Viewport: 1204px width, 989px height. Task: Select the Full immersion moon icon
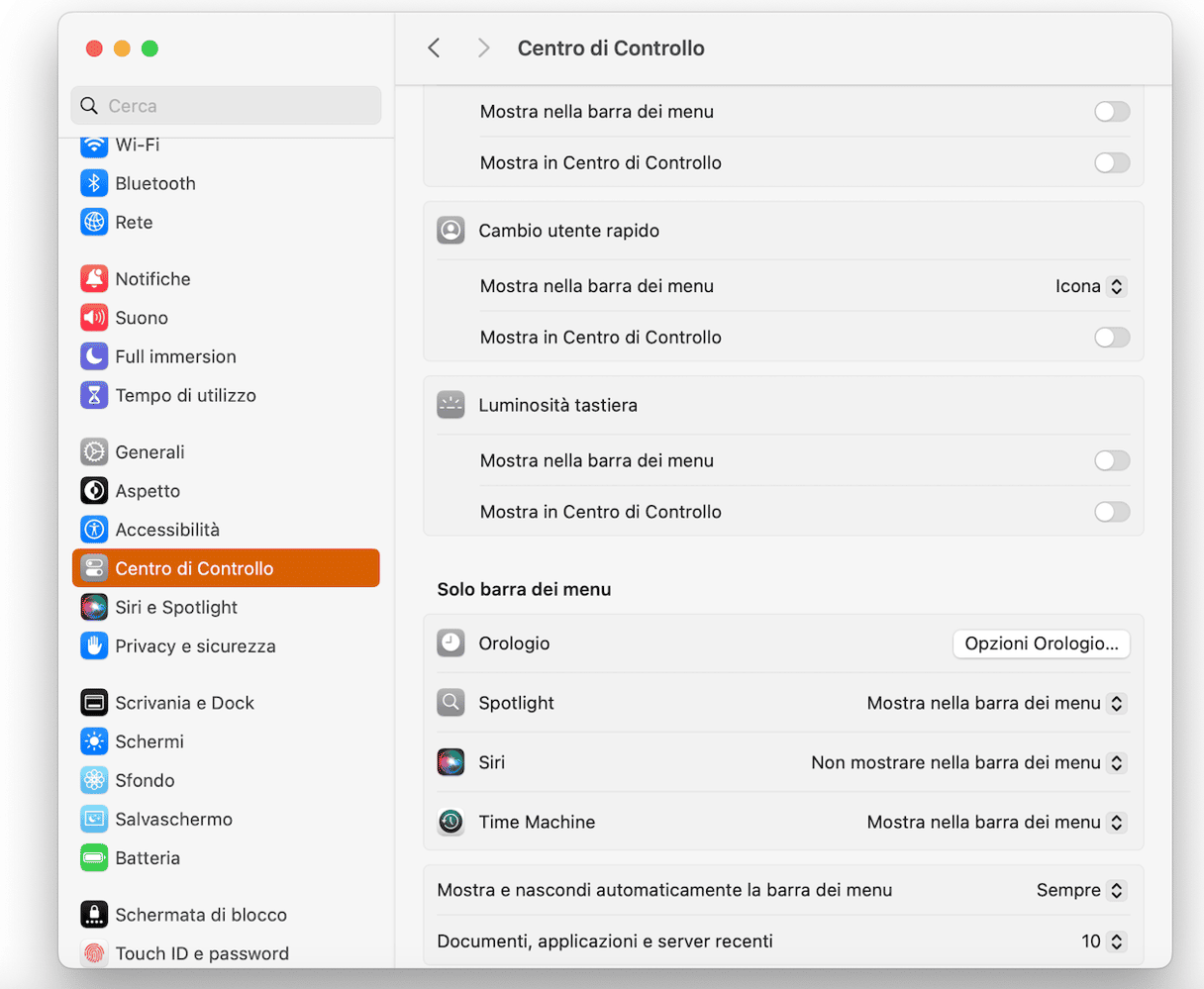click(94, 356)
